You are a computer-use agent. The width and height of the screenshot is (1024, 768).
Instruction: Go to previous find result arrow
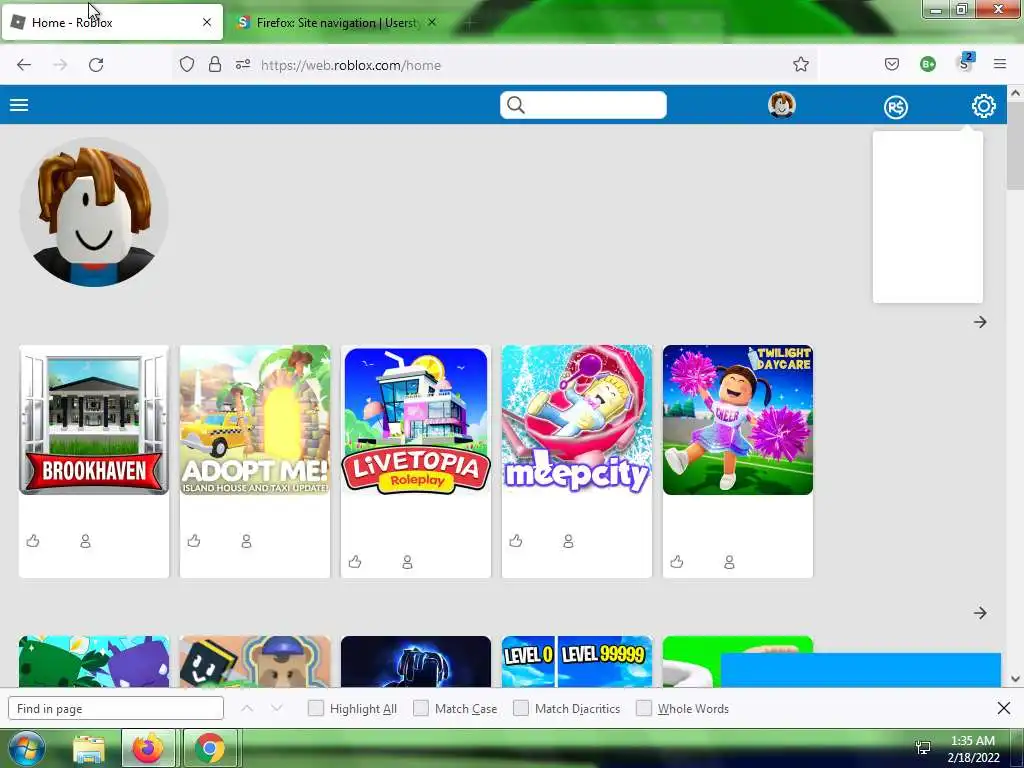coord(247,709)
